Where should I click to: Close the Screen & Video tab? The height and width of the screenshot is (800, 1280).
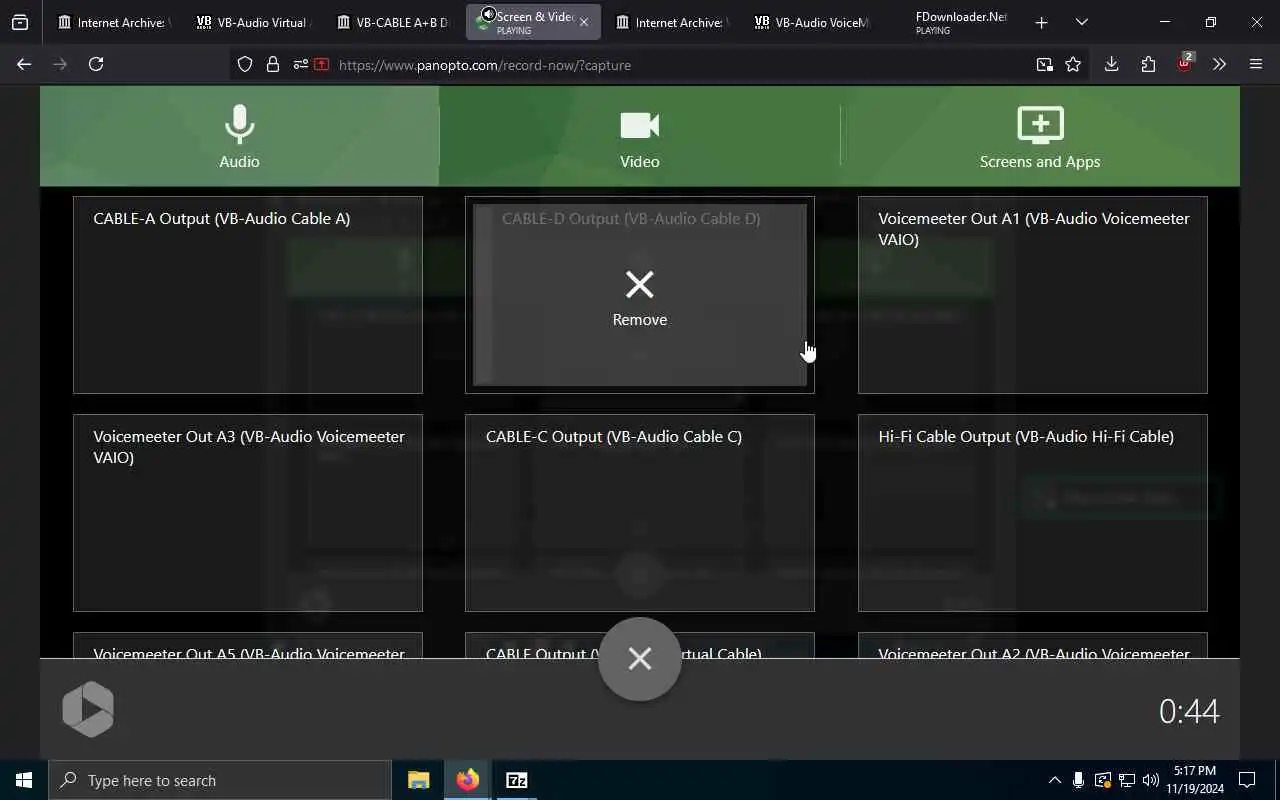click(x=584, y=22)
